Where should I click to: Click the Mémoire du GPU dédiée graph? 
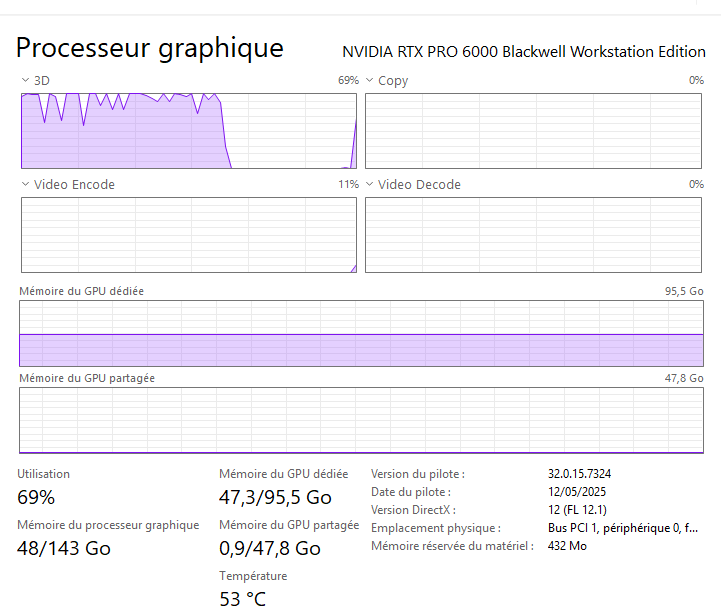pyautogui.click(x=361, y=333)
